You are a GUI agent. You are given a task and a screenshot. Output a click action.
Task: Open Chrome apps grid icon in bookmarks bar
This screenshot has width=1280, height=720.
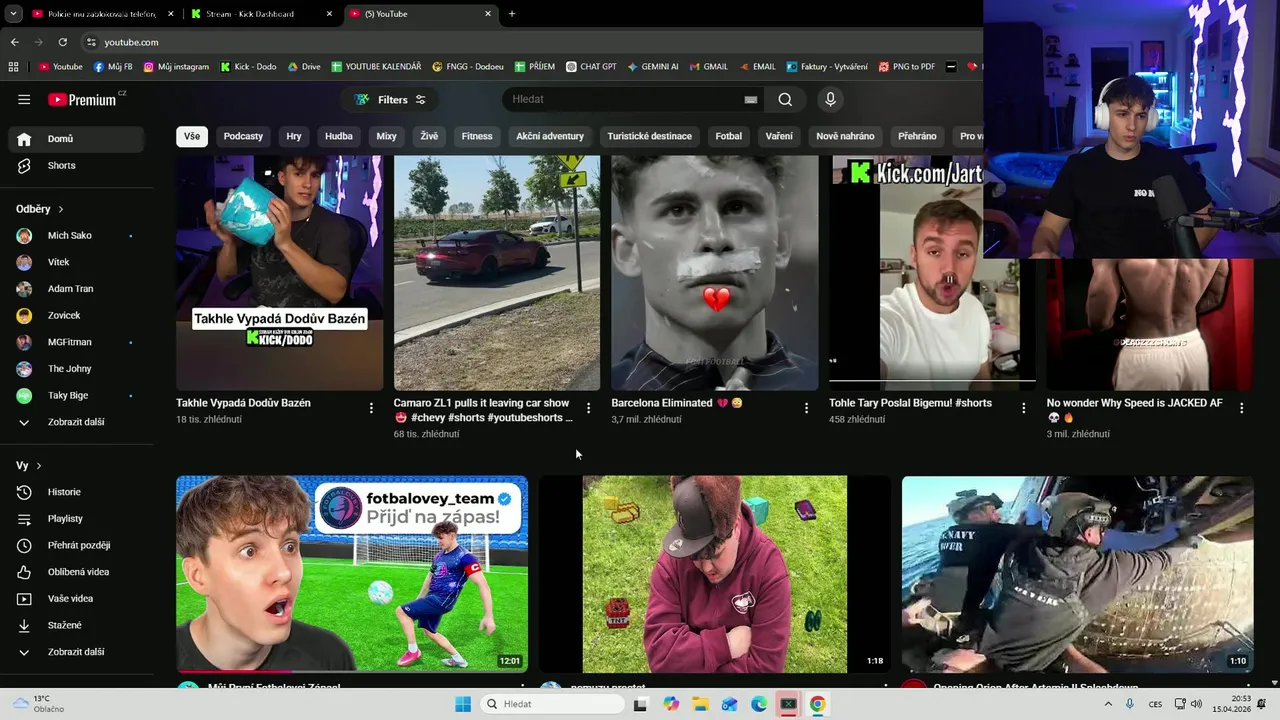13,67
